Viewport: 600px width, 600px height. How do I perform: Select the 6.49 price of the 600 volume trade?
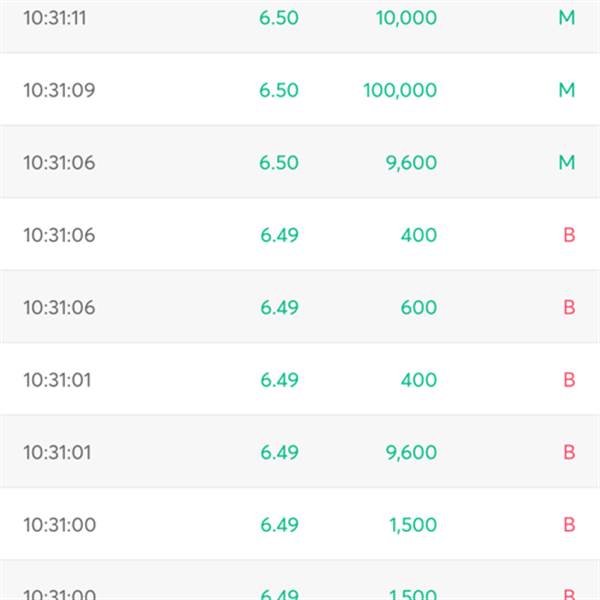tap(279, 307)
